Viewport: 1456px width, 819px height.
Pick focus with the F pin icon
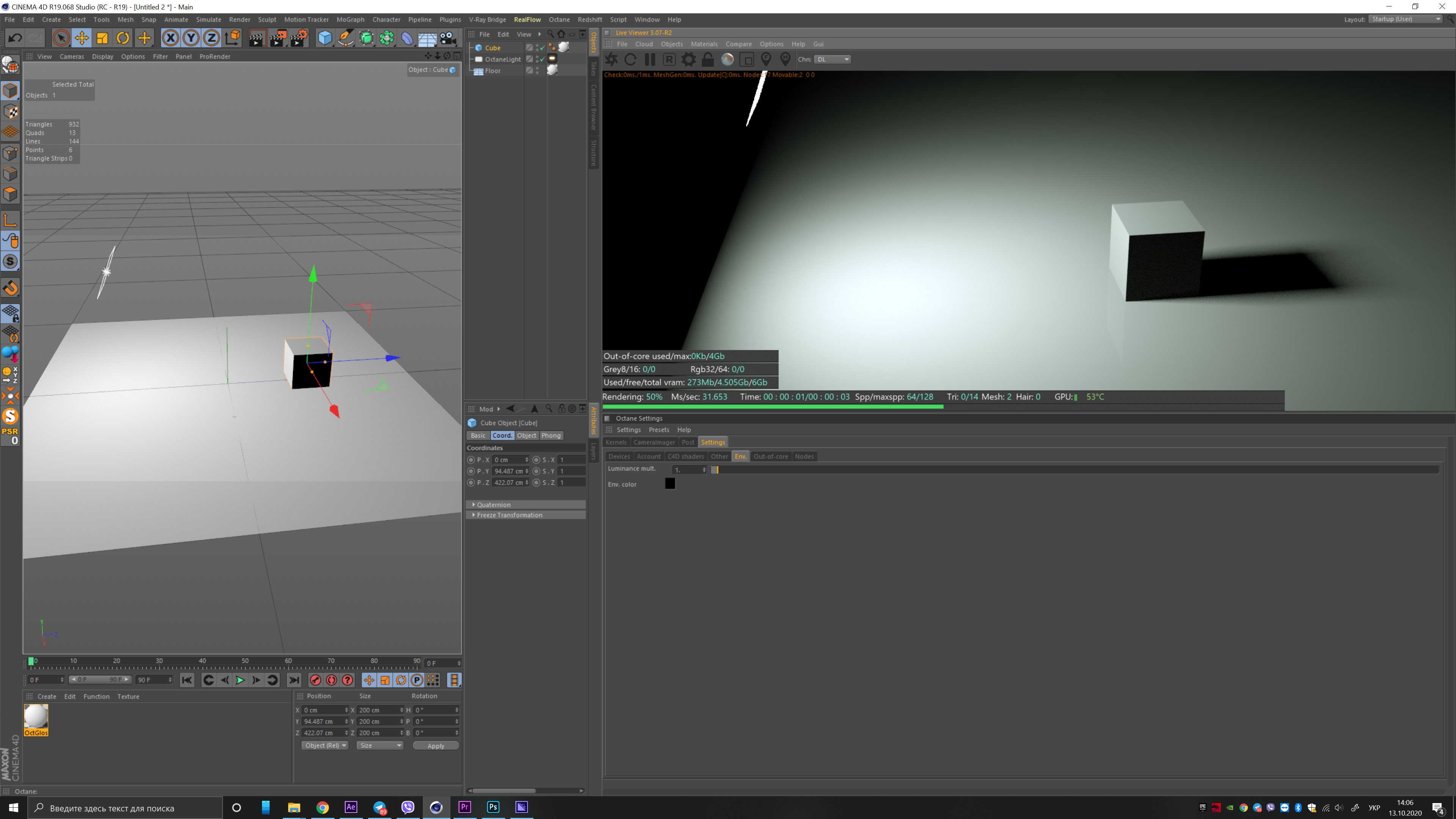[x=766, y=60]
